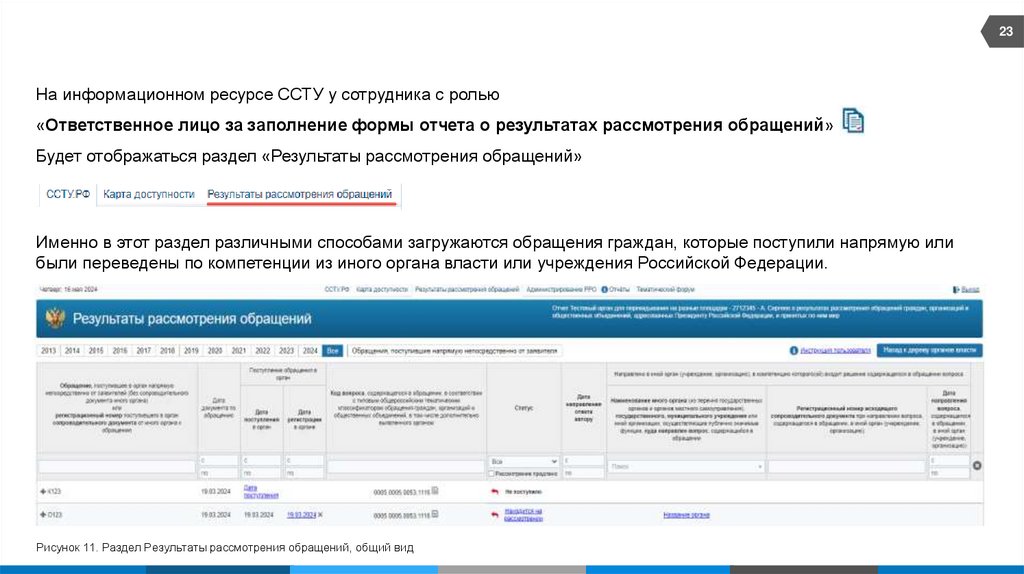This screenshot has width=1024, height=574.
Task: Open Администрирование РРО in portal top menu
Action: (x=561, y=289)
